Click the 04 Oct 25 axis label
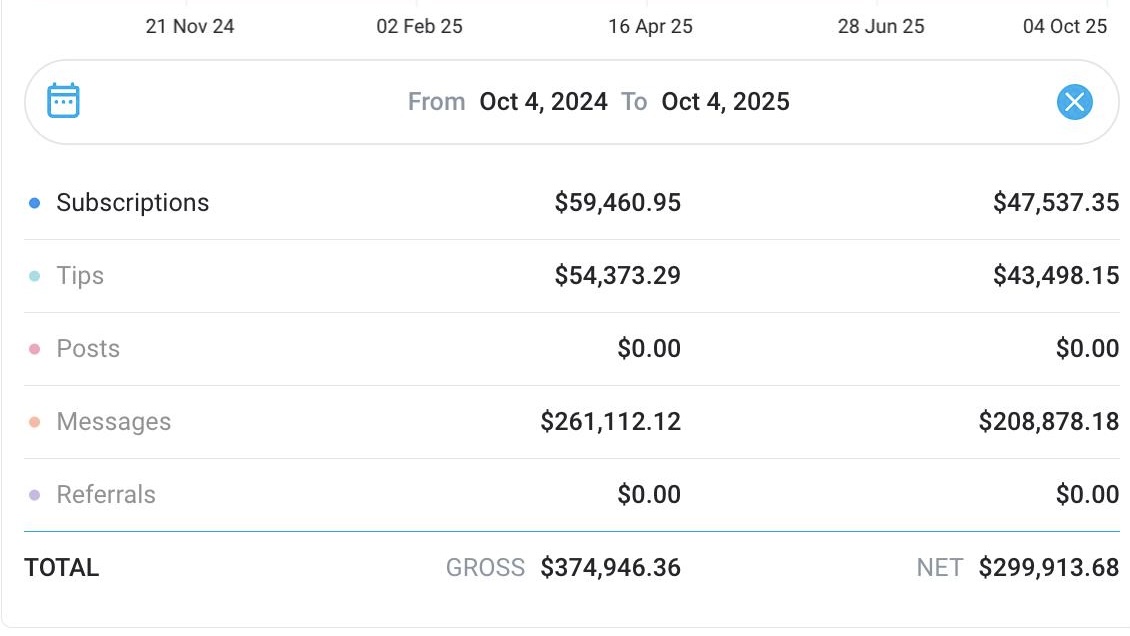1130x636 pixels. [1064, 26]
